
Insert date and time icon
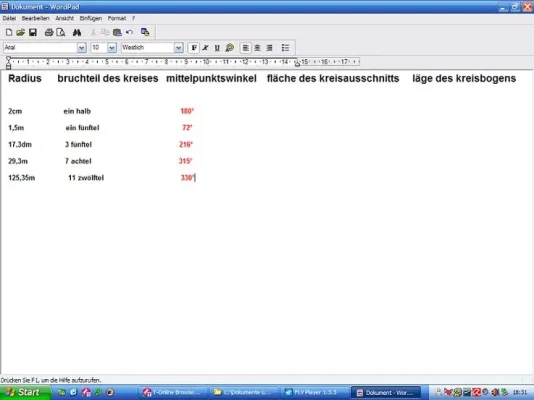coord(145,32)
